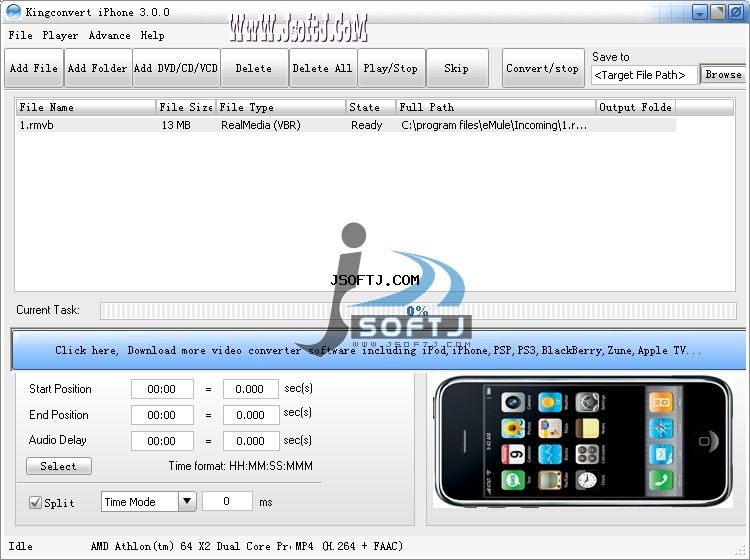The image size is (750, 560).
Task: Start conversion with Convert/stop button
Action: [x=543, y=68]
